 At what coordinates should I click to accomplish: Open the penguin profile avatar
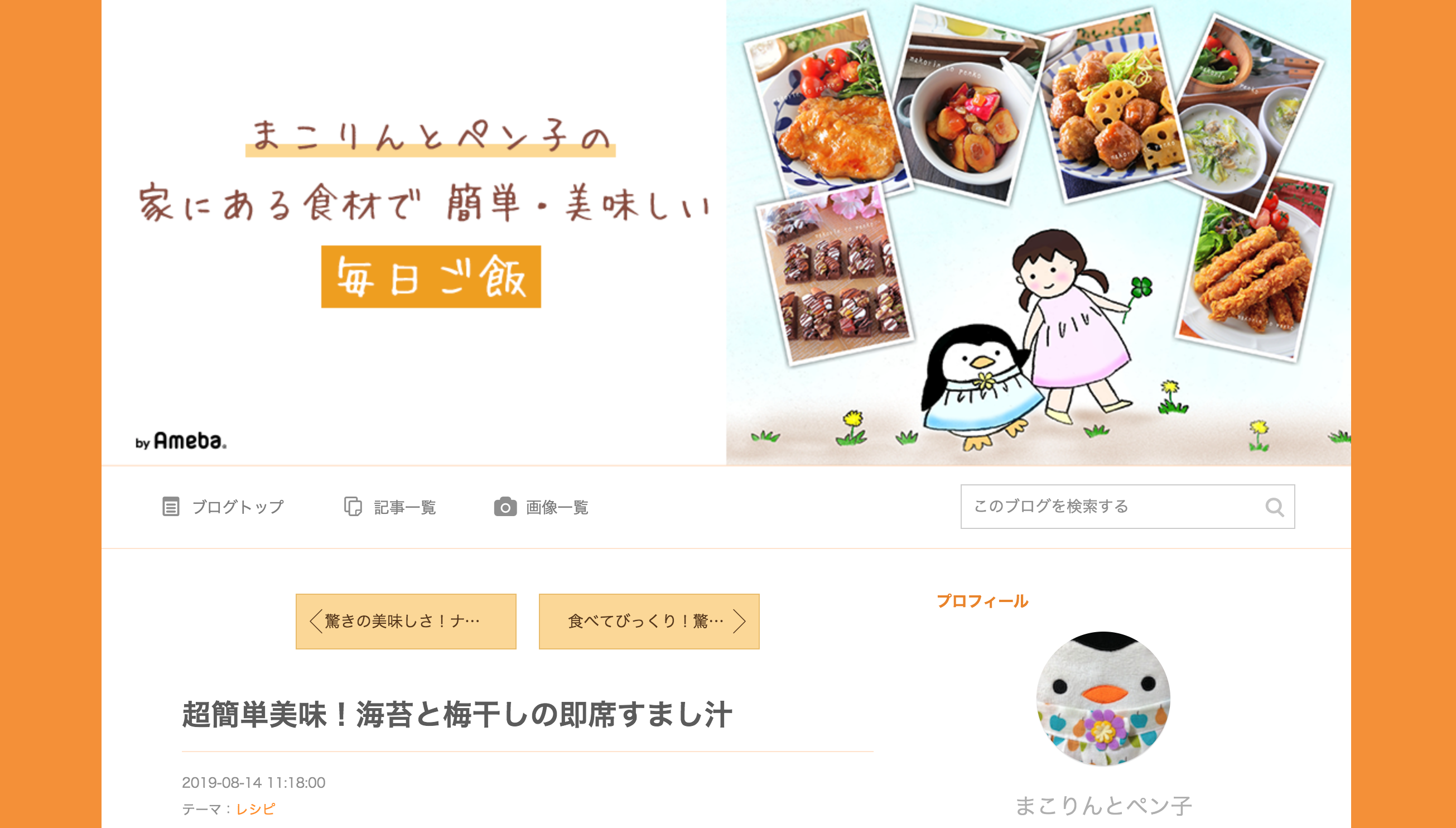(1103, 699)
